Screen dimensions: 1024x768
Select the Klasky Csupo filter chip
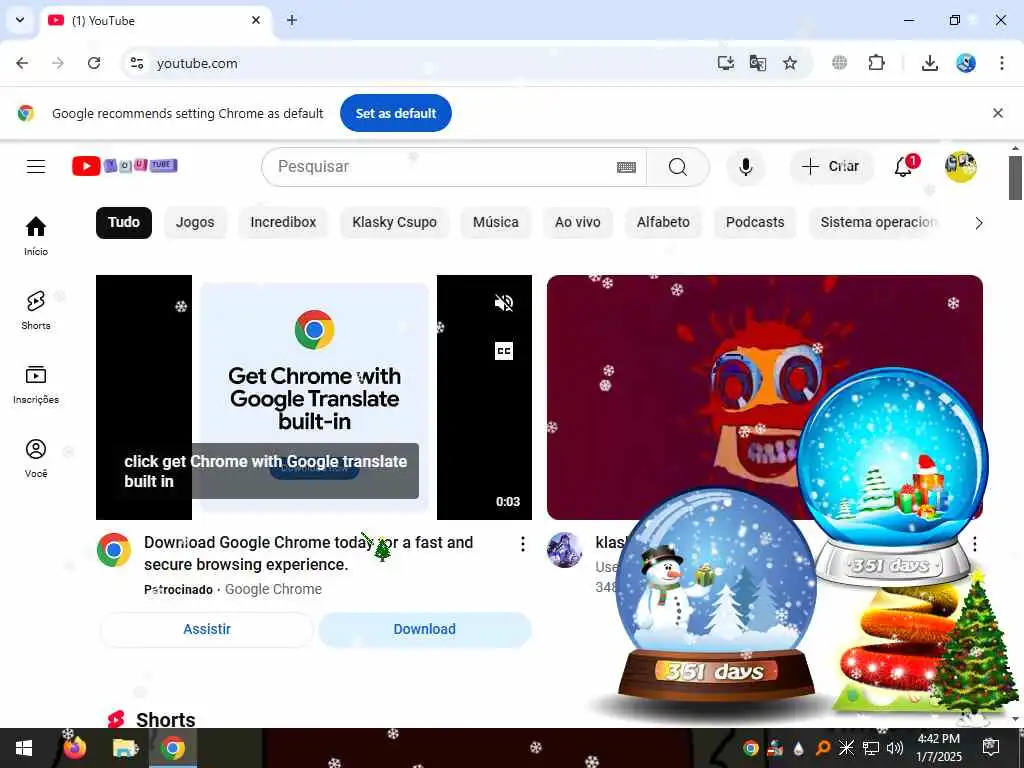[394, 223]
